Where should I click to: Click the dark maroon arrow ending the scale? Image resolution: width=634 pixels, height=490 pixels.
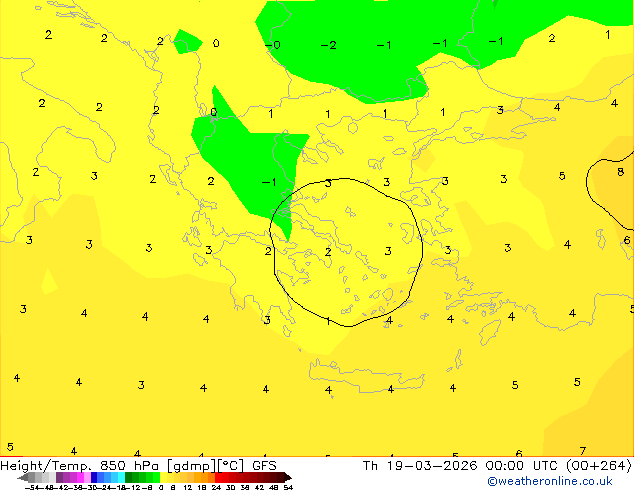288,477
